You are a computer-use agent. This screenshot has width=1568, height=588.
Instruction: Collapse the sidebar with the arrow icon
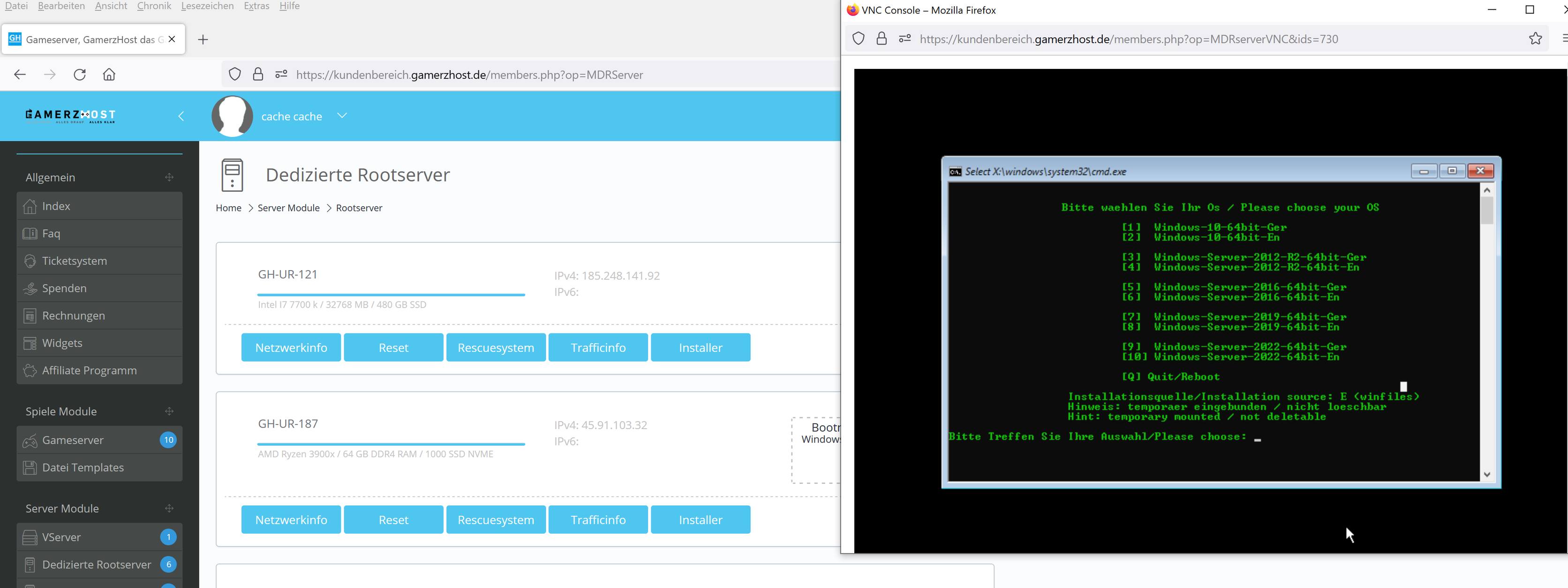(181, 116)
